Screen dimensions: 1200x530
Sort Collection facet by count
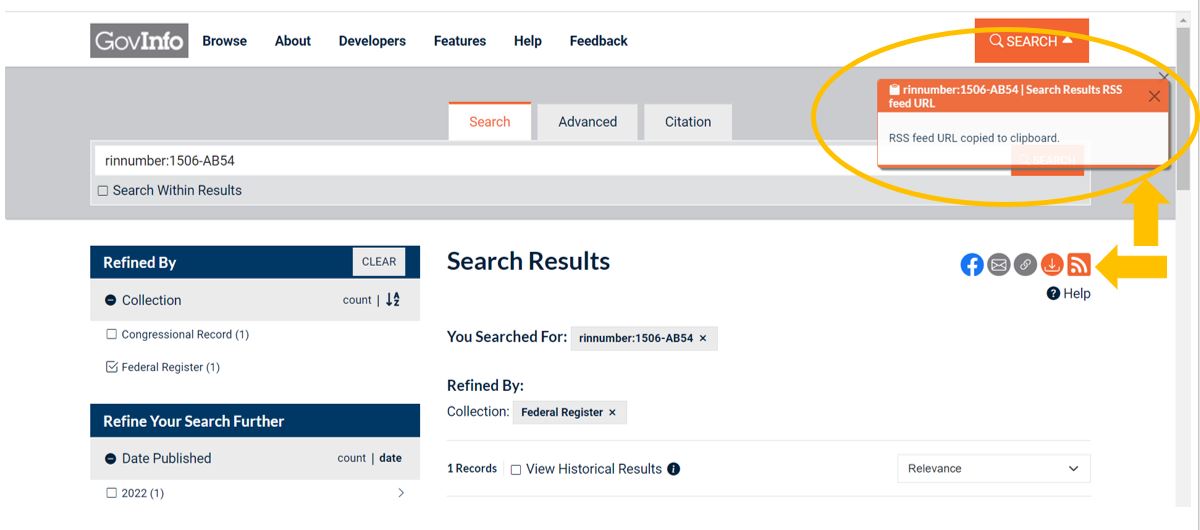(356, 300)
